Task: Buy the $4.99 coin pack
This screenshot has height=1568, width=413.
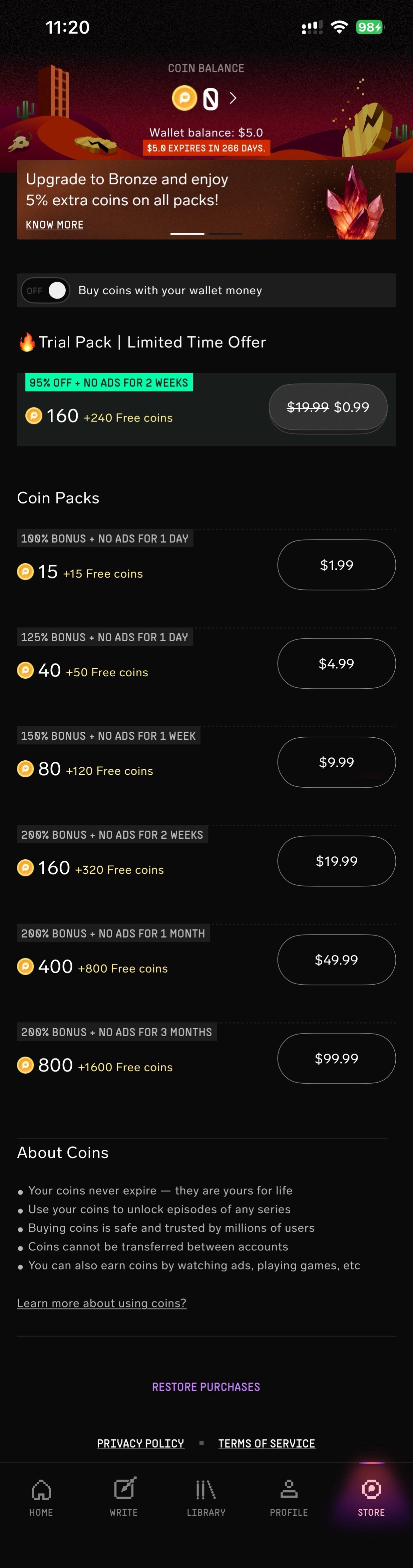Action: pyautogui.click(x=336, y=664)
